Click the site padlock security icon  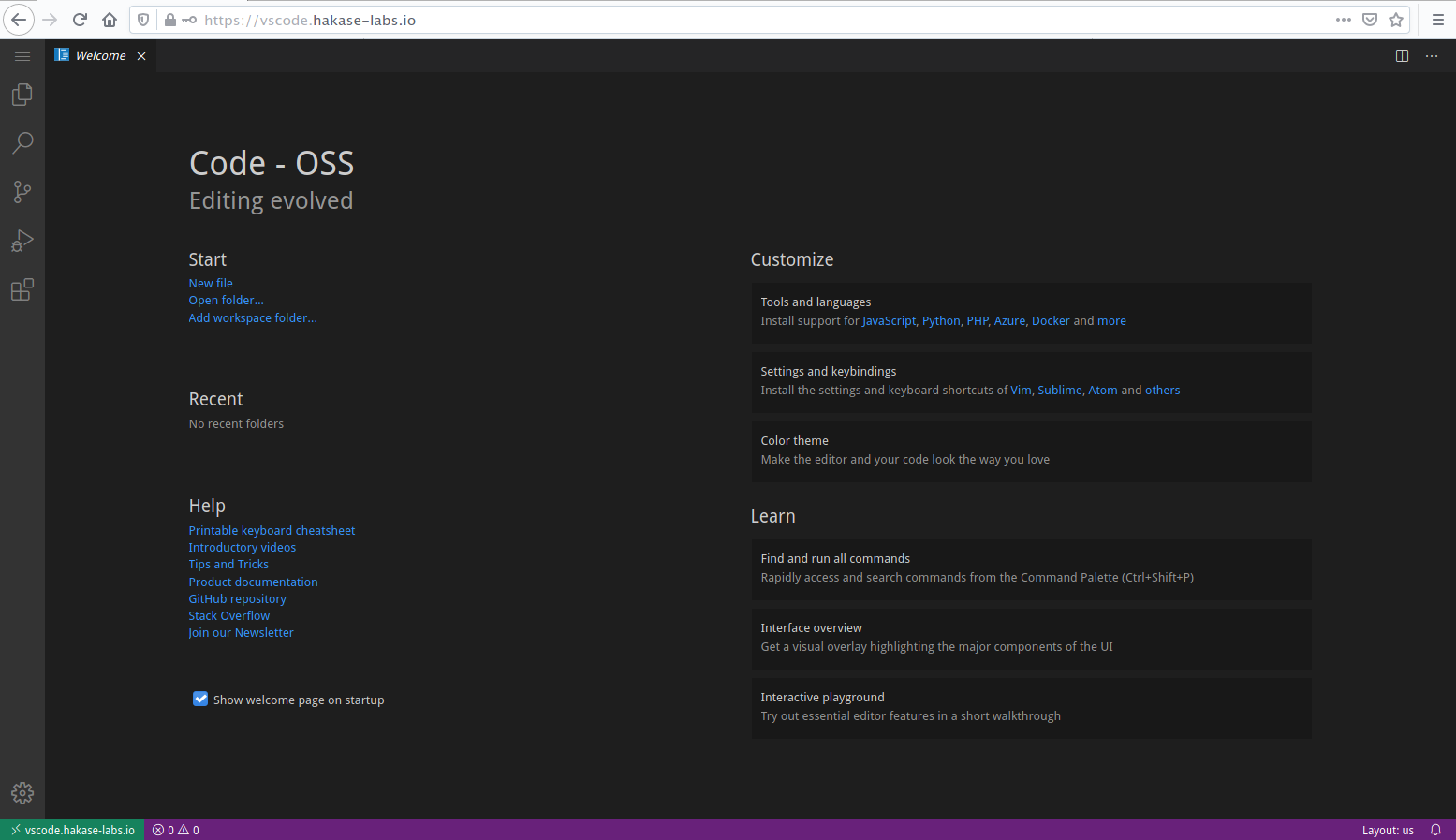[170, 20]
